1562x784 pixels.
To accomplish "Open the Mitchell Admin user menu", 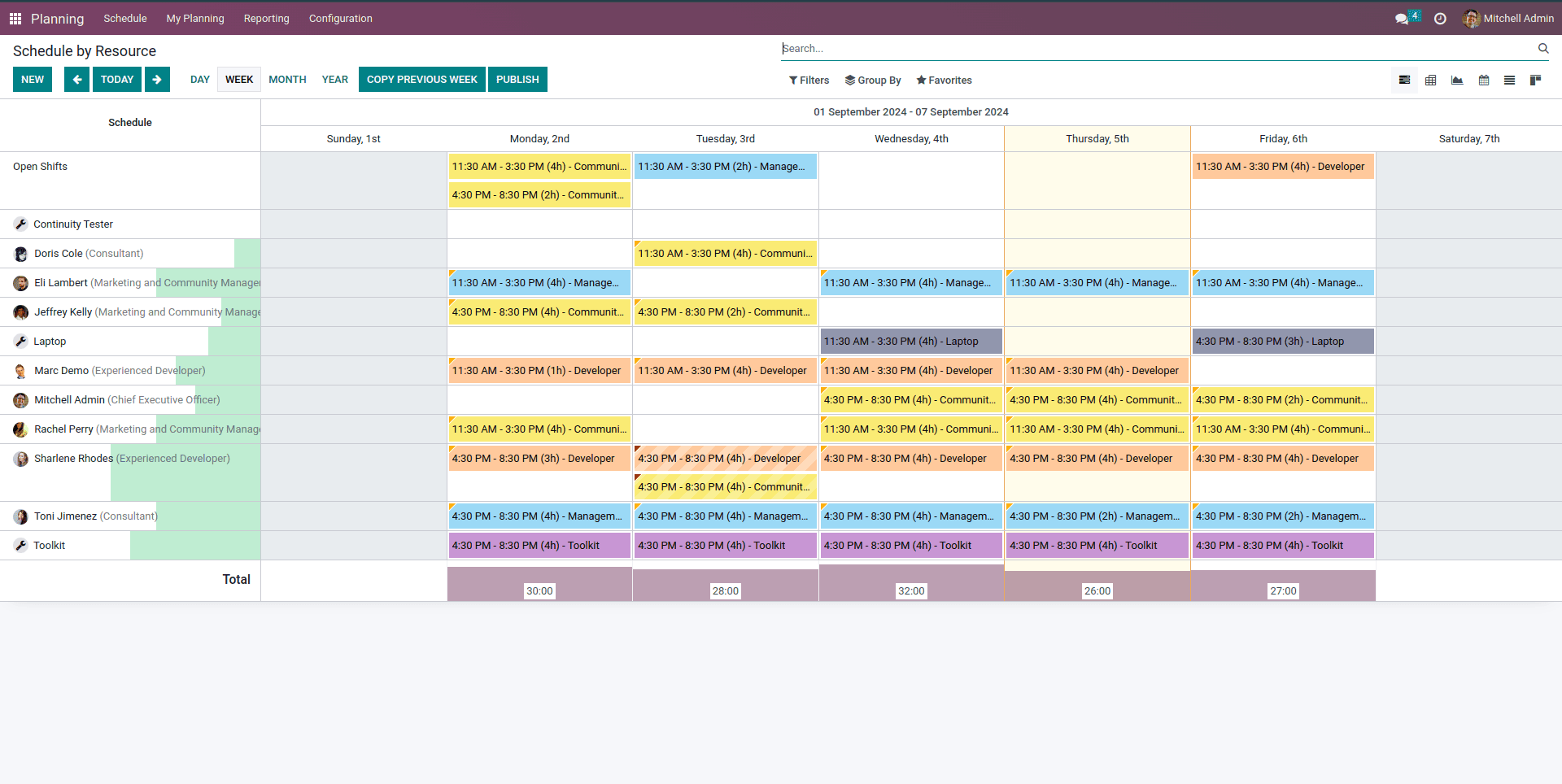I will pyautogui.click(x=1509, y=18).
